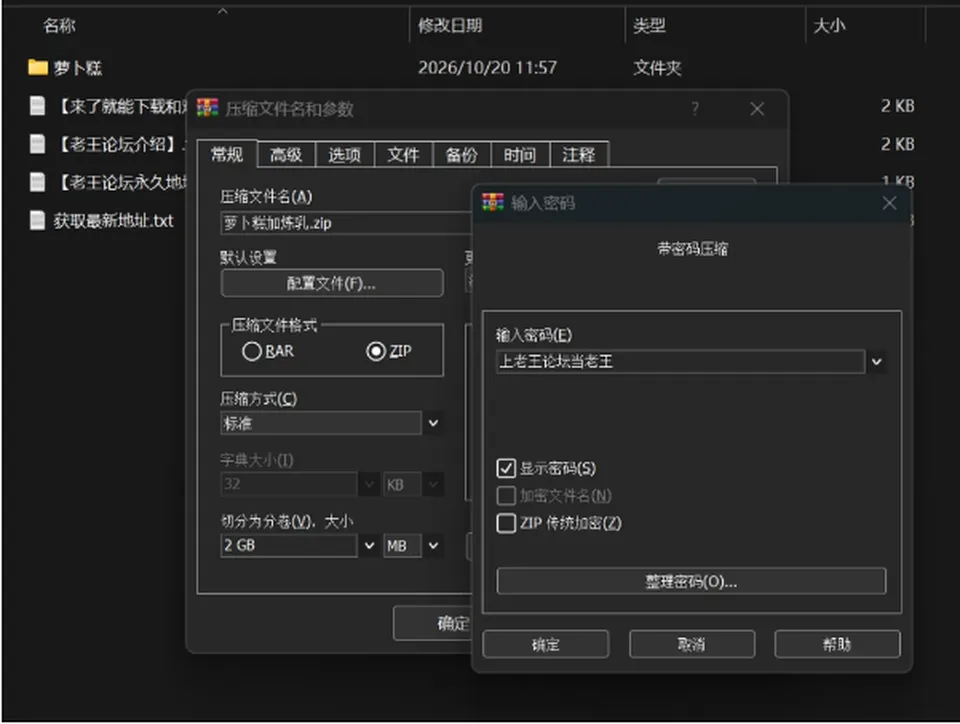
Task: Click the 获取最新地址.txt file icon
Action: tap(37, 220)
